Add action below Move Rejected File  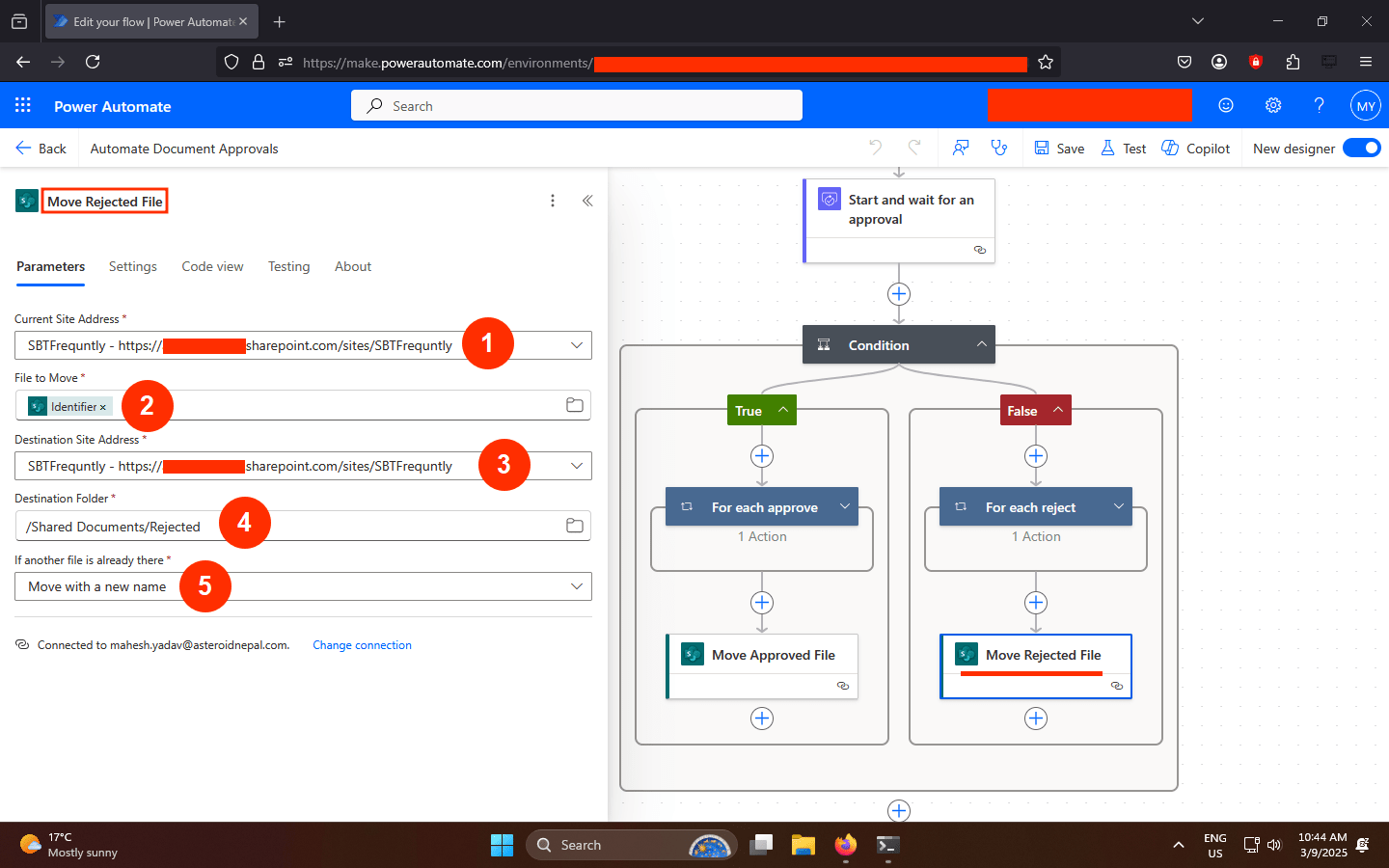(1036, 719)
